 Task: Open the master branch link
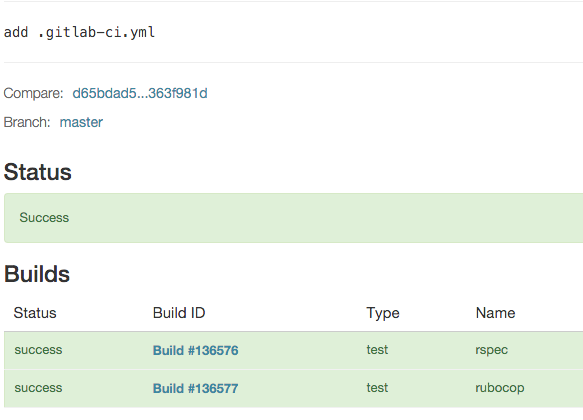81,122
